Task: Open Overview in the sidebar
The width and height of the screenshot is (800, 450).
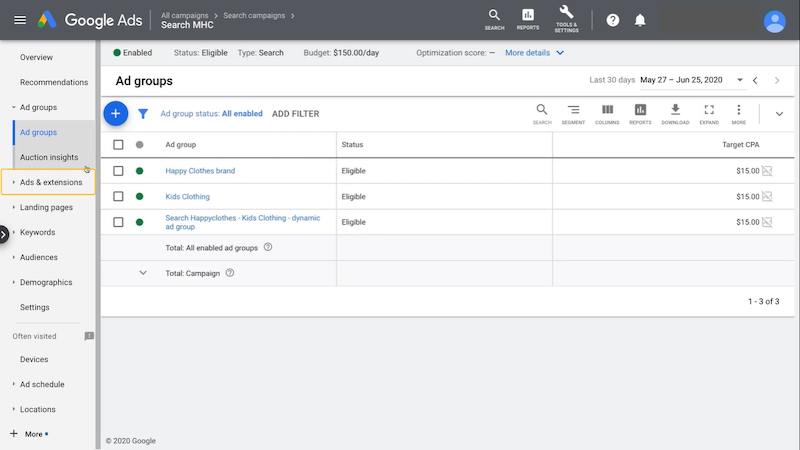Action: pyautogui.click(x=36, y=57)
